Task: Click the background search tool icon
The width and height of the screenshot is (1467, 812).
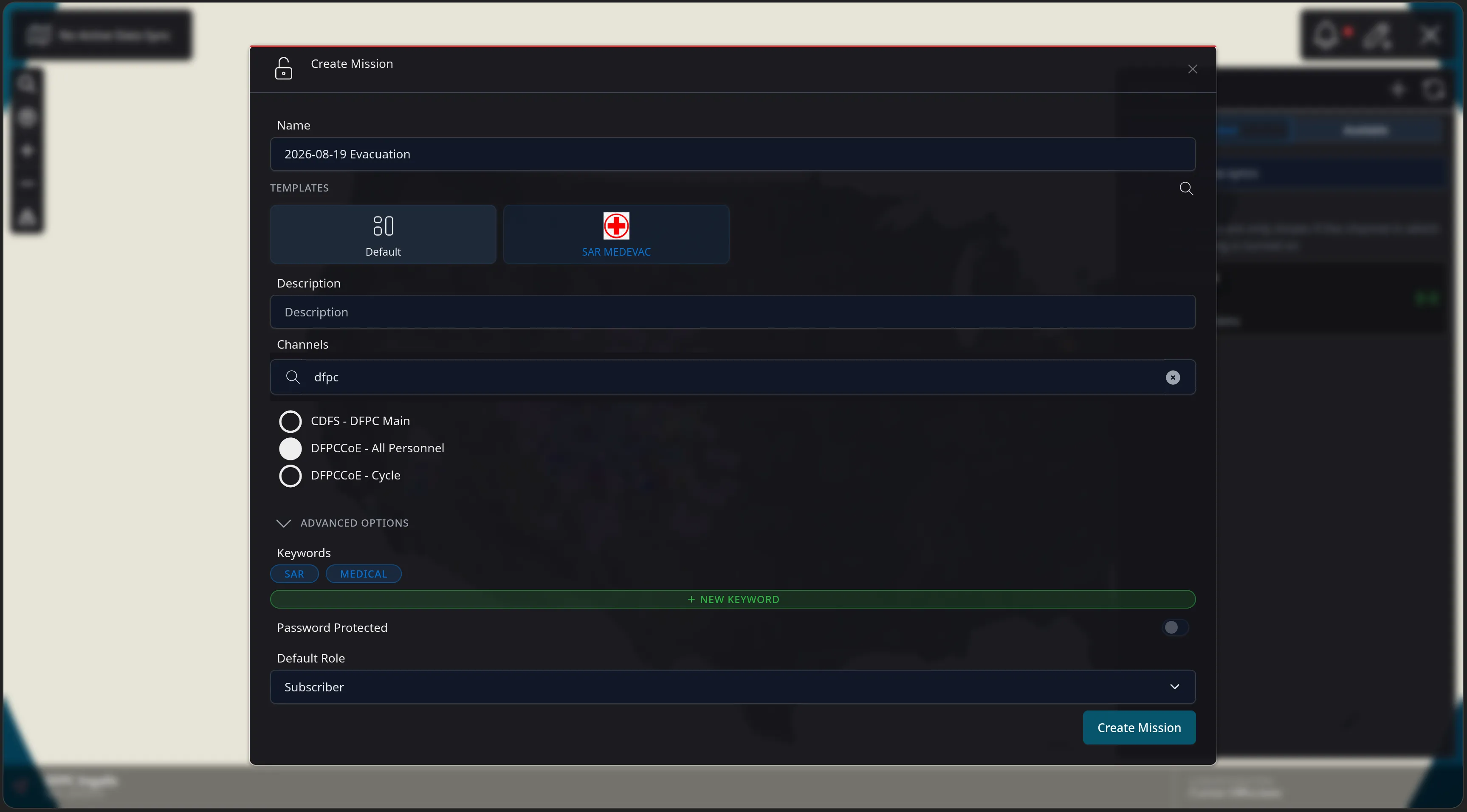Action: (x=27, y=84)
